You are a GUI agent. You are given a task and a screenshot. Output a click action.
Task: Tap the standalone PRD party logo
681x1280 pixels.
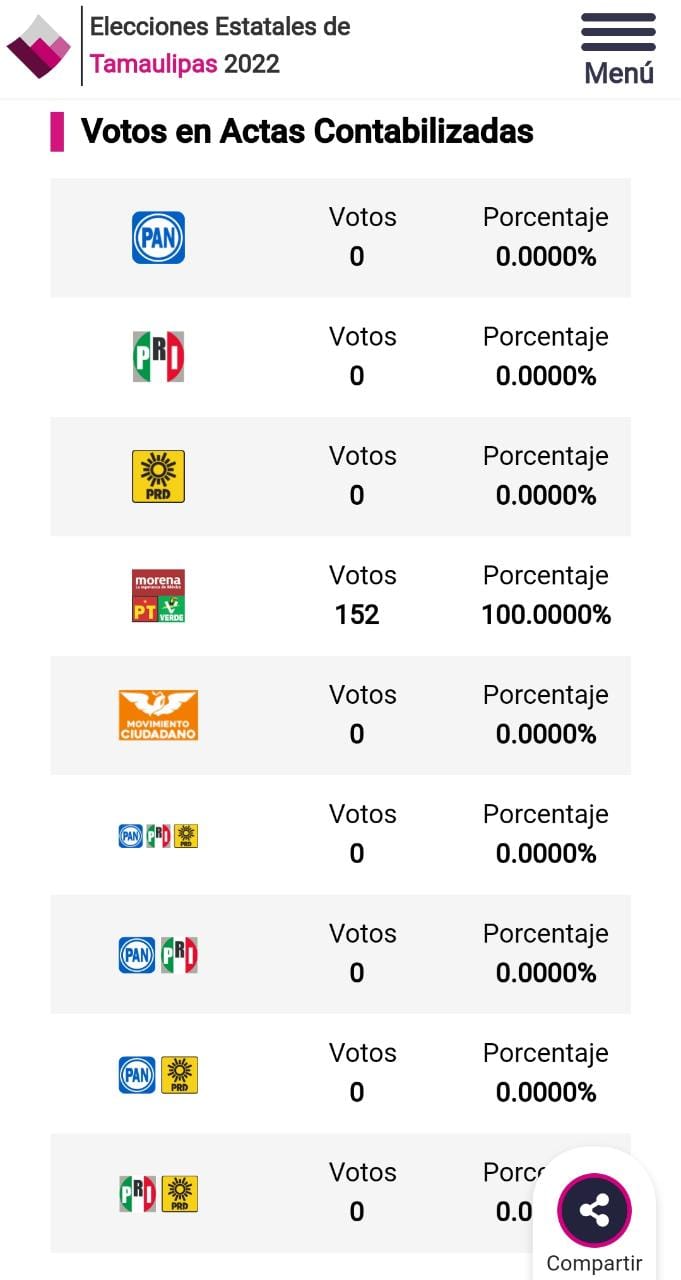coord(158,476)
